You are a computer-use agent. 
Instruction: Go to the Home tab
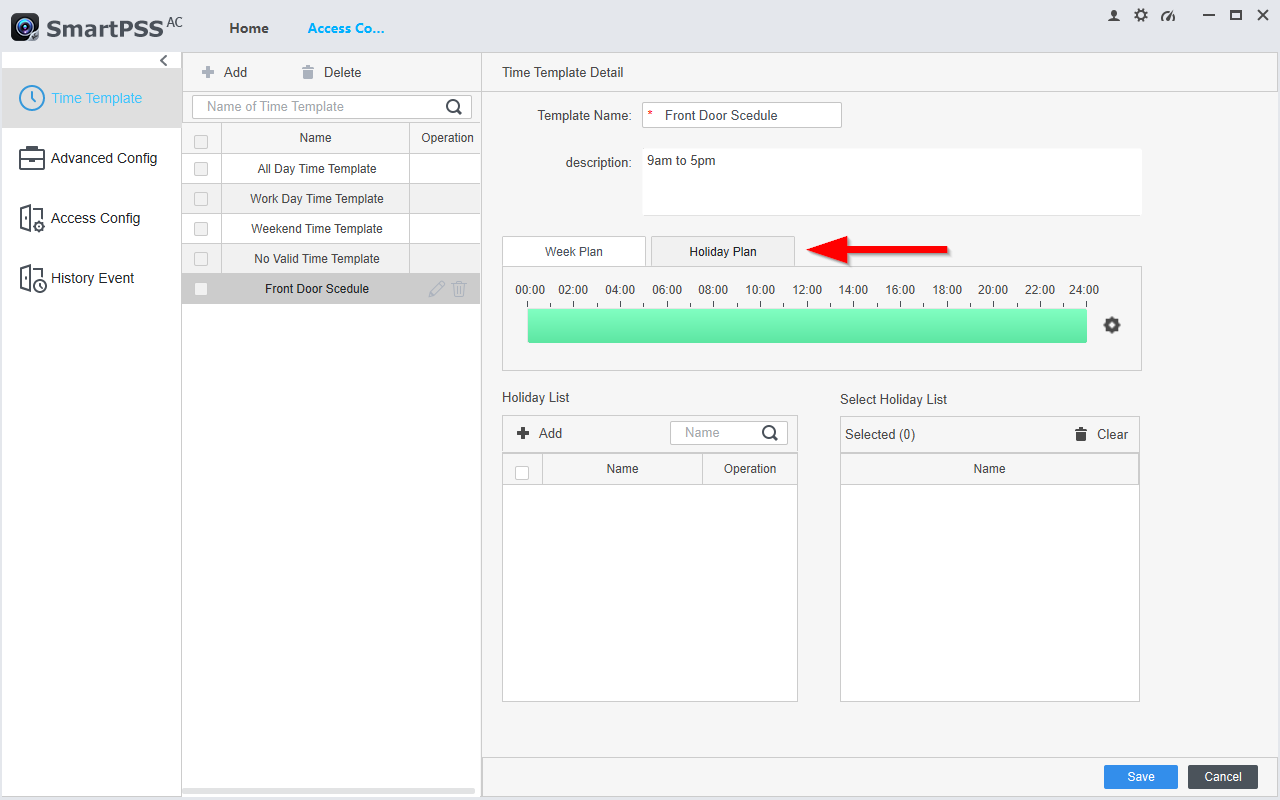[249, 28]
